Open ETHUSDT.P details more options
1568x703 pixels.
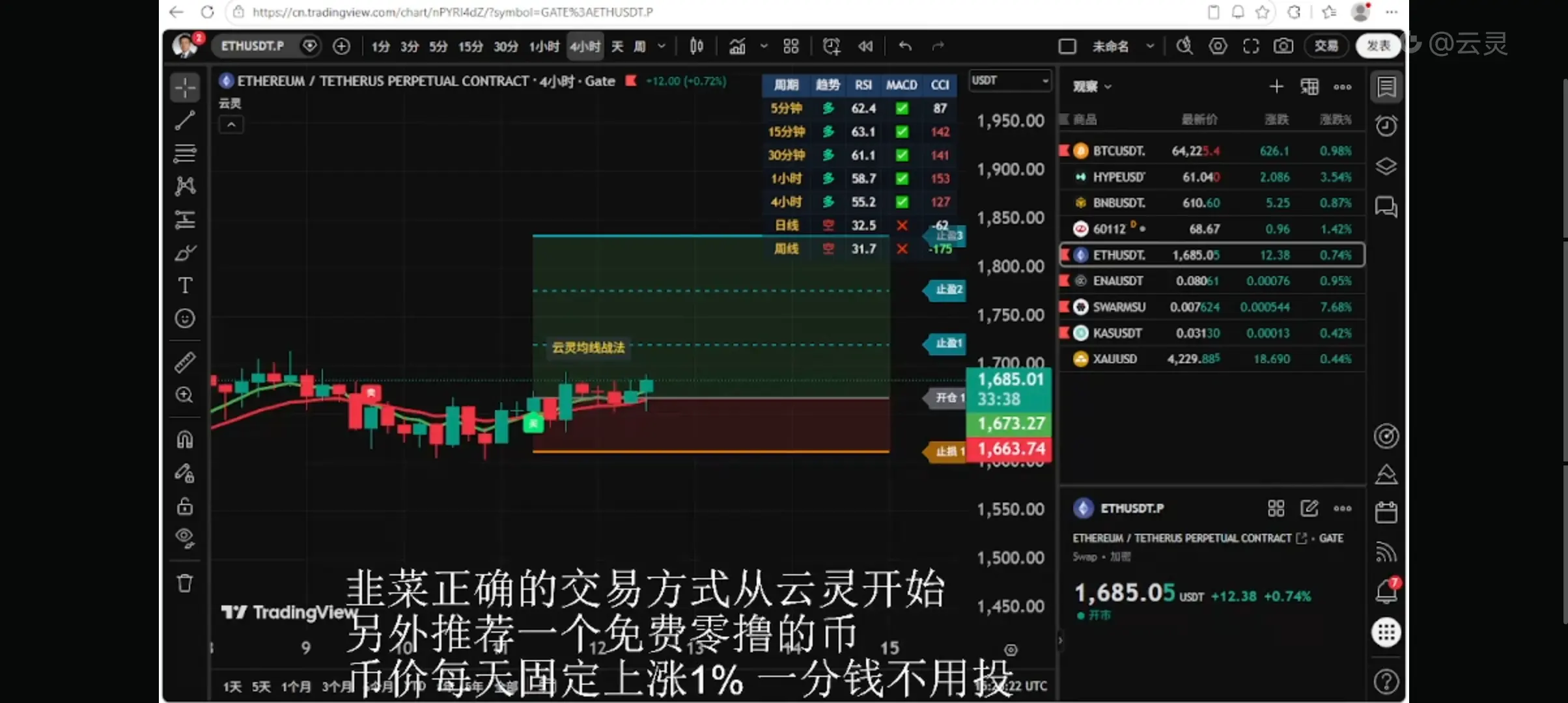(1343, 508)
